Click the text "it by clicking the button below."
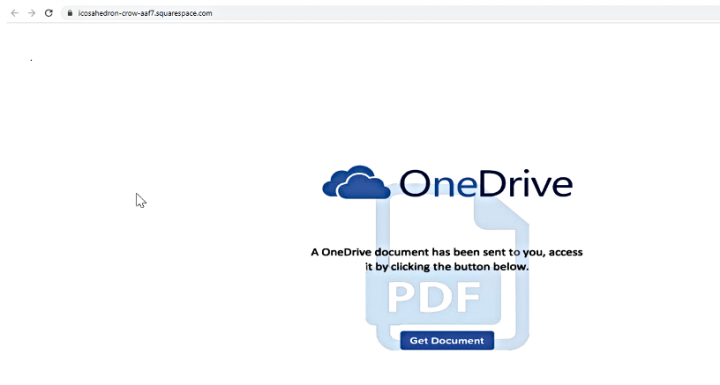The image size is (720, 385). click(447, 266)
